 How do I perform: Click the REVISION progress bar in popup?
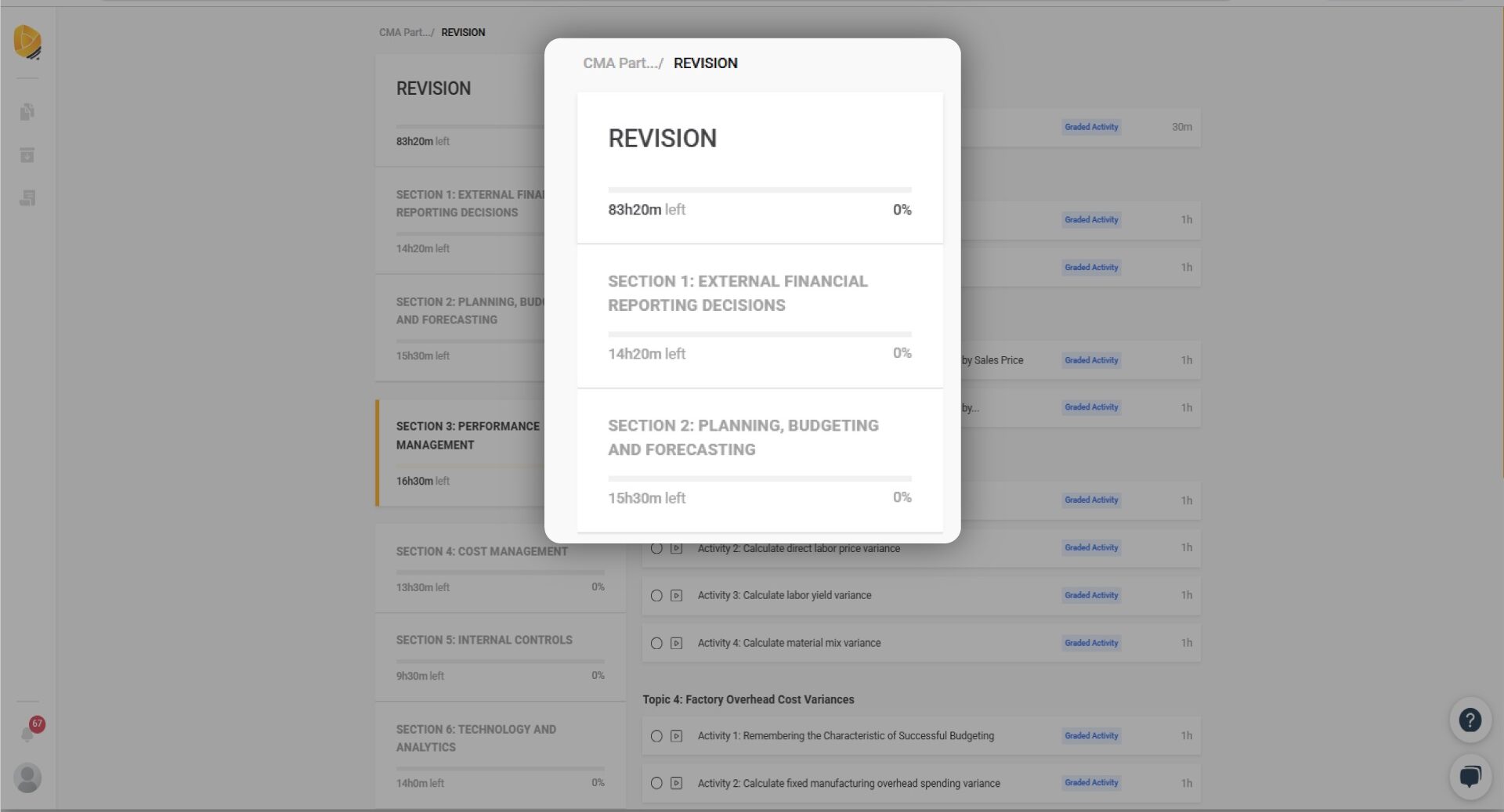(x=759, y=189)
